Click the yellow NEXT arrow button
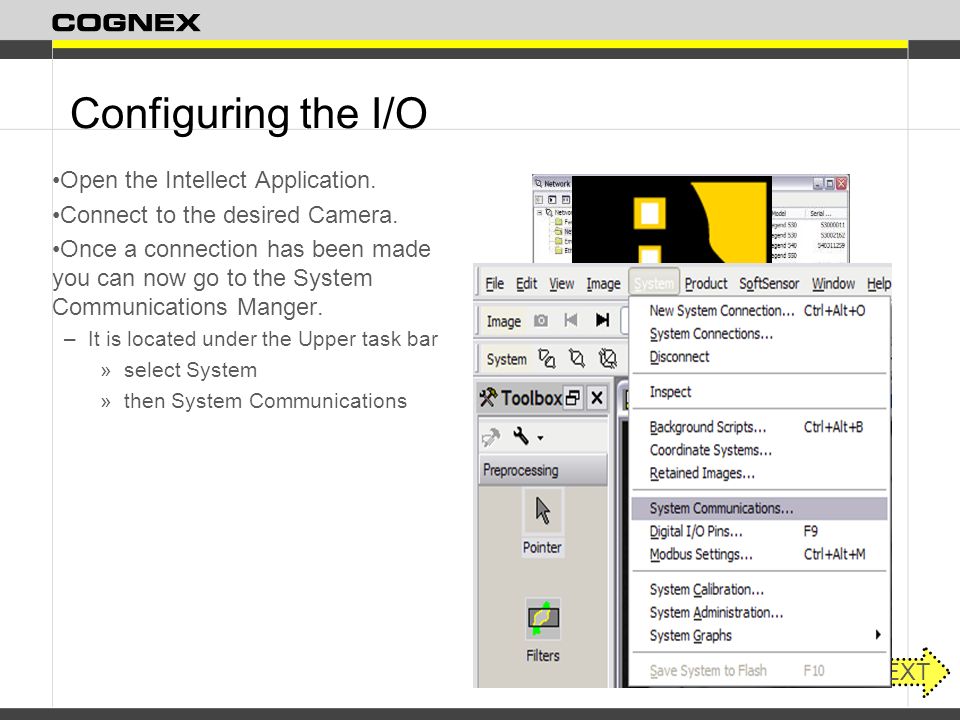Viewport: 960px width, 720px height. (x=920, y=672)
